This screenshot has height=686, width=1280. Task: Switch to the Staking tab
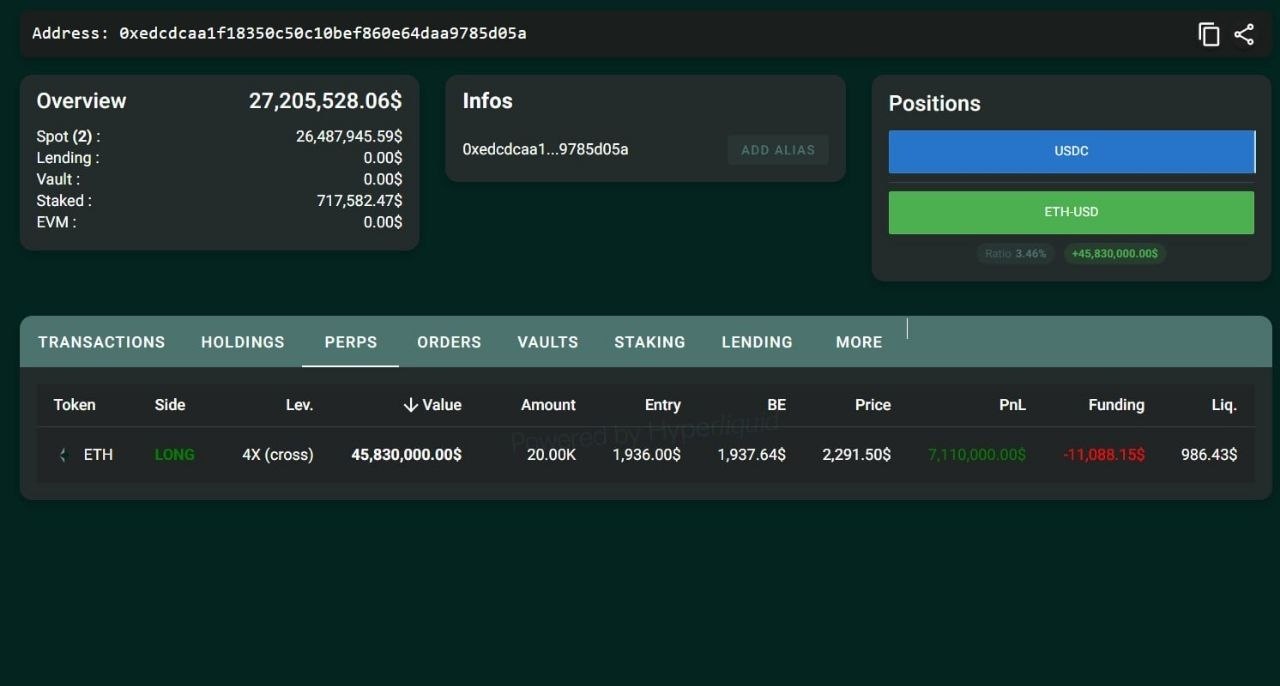(x=650, y=342)
